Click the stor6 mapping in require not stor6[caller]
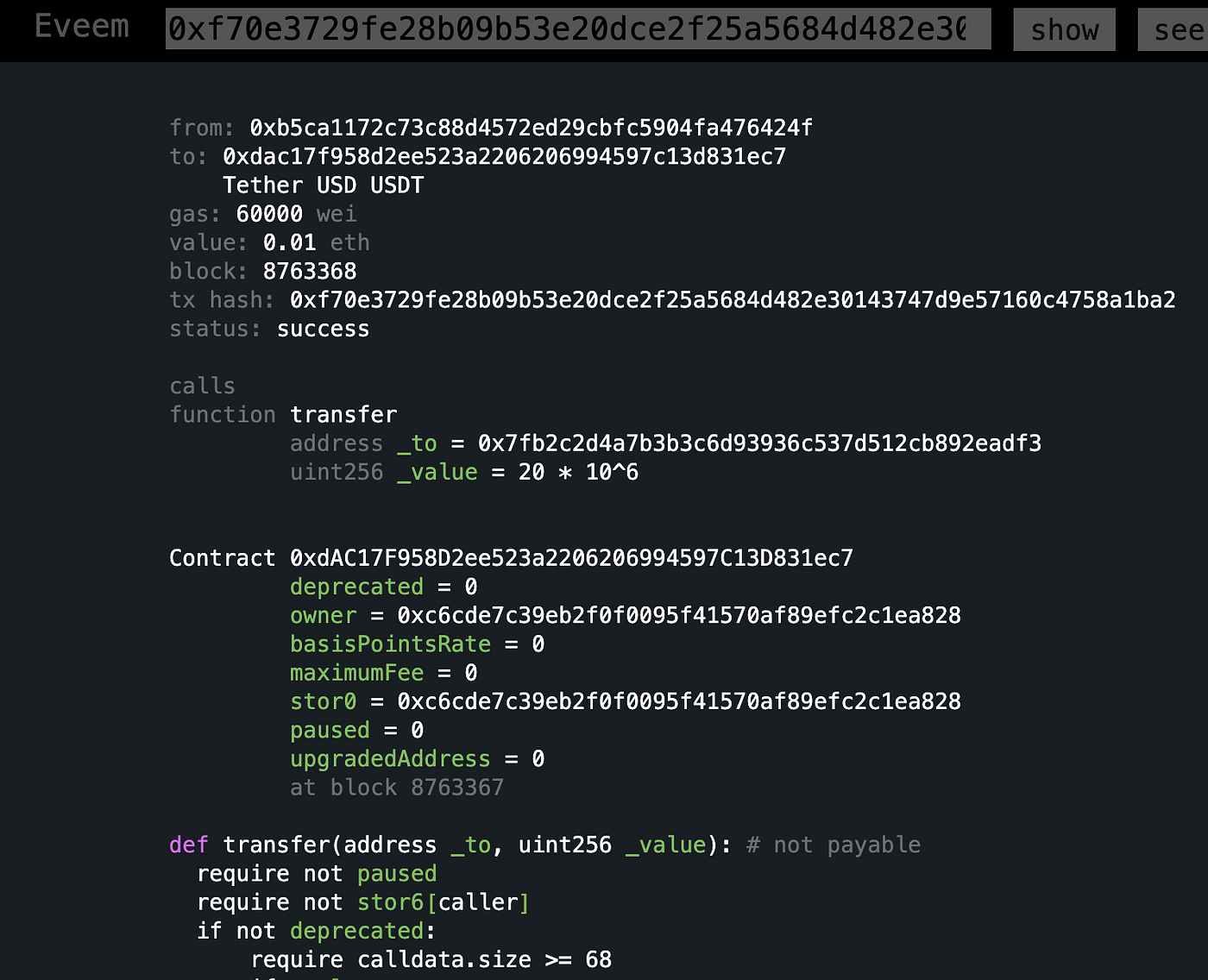Image resolution: width=1208 pixels, height=980 pixels. 390,901
